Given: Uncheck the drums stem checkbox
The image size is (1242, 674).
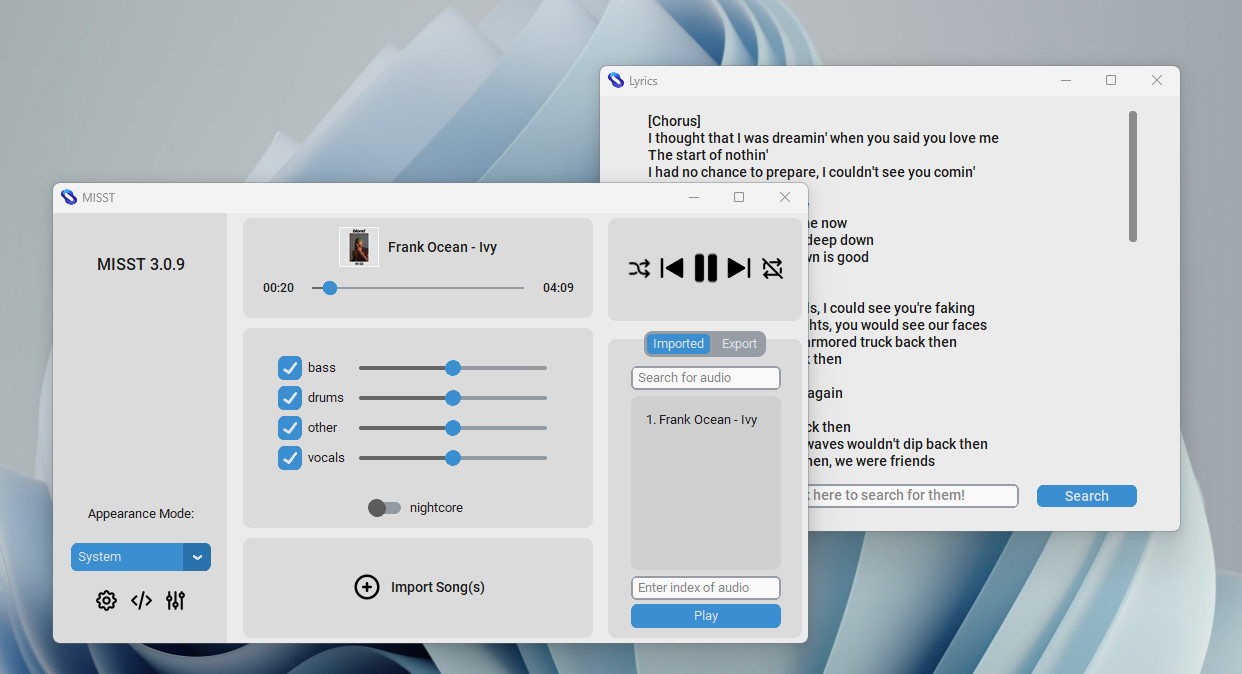Looking at the screenshot, I should coord(290,398).
